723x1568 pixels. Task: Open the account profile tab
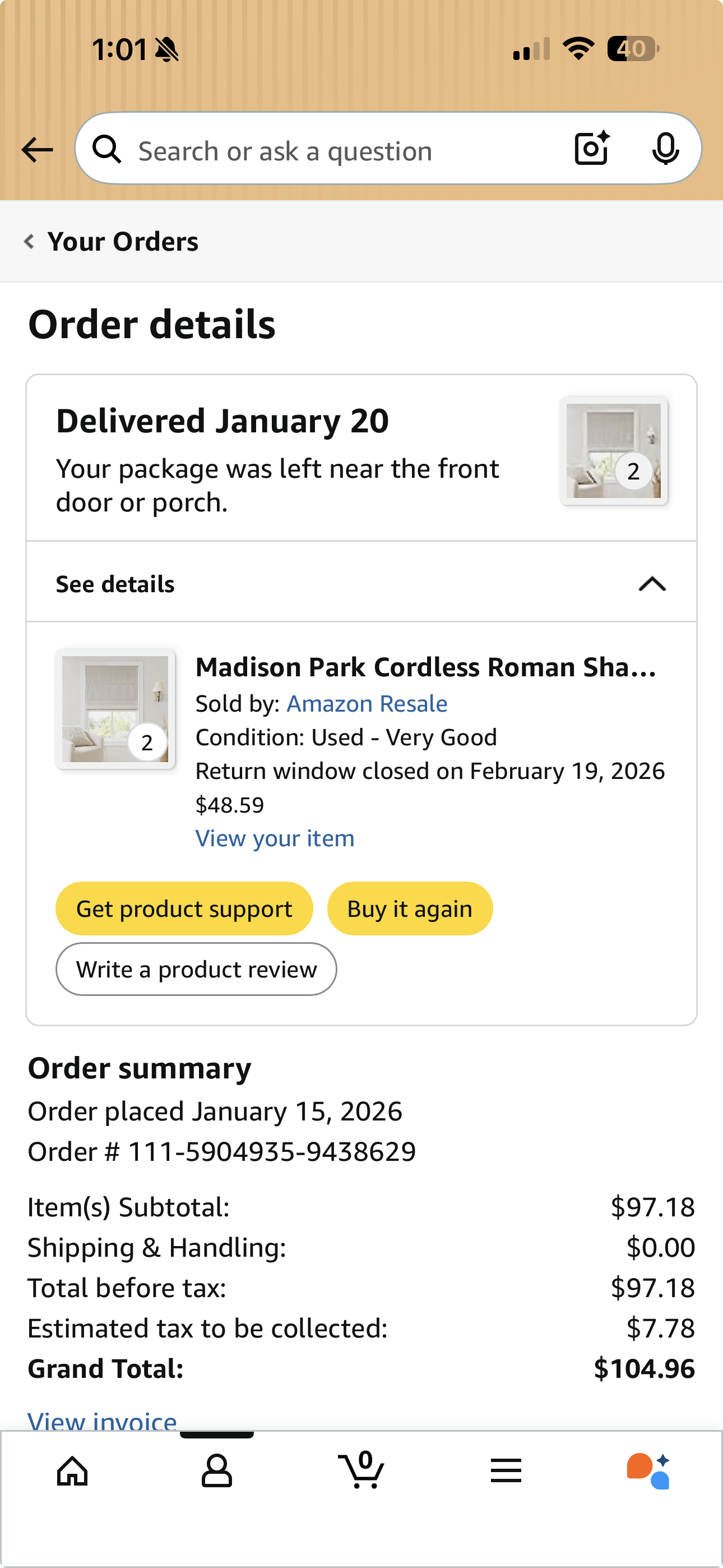[x=217, y=1471]
